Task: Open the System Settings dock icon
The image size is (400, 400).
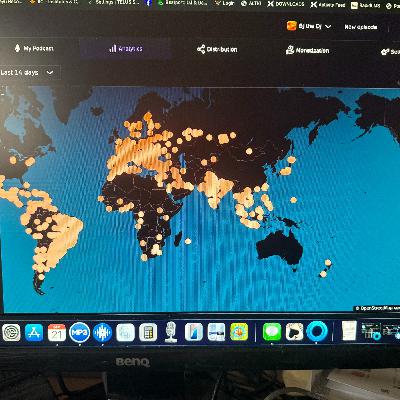Action: pos(11,332)
